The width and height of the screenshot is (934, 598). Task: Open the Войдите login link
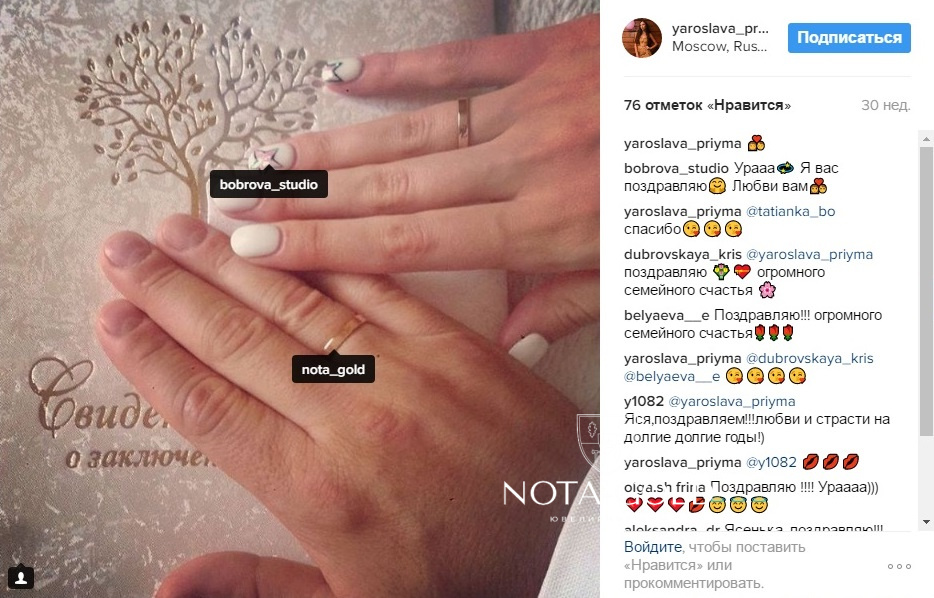point(653,547)
